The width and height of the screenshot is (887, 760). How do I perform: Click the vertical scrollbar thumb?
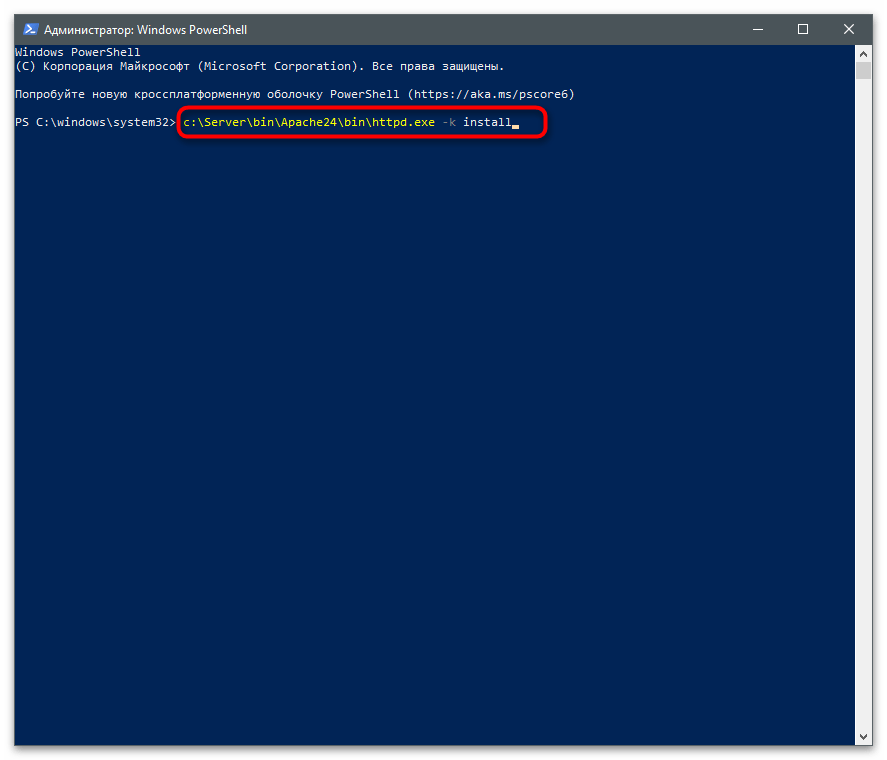click(x=864, y=72)
